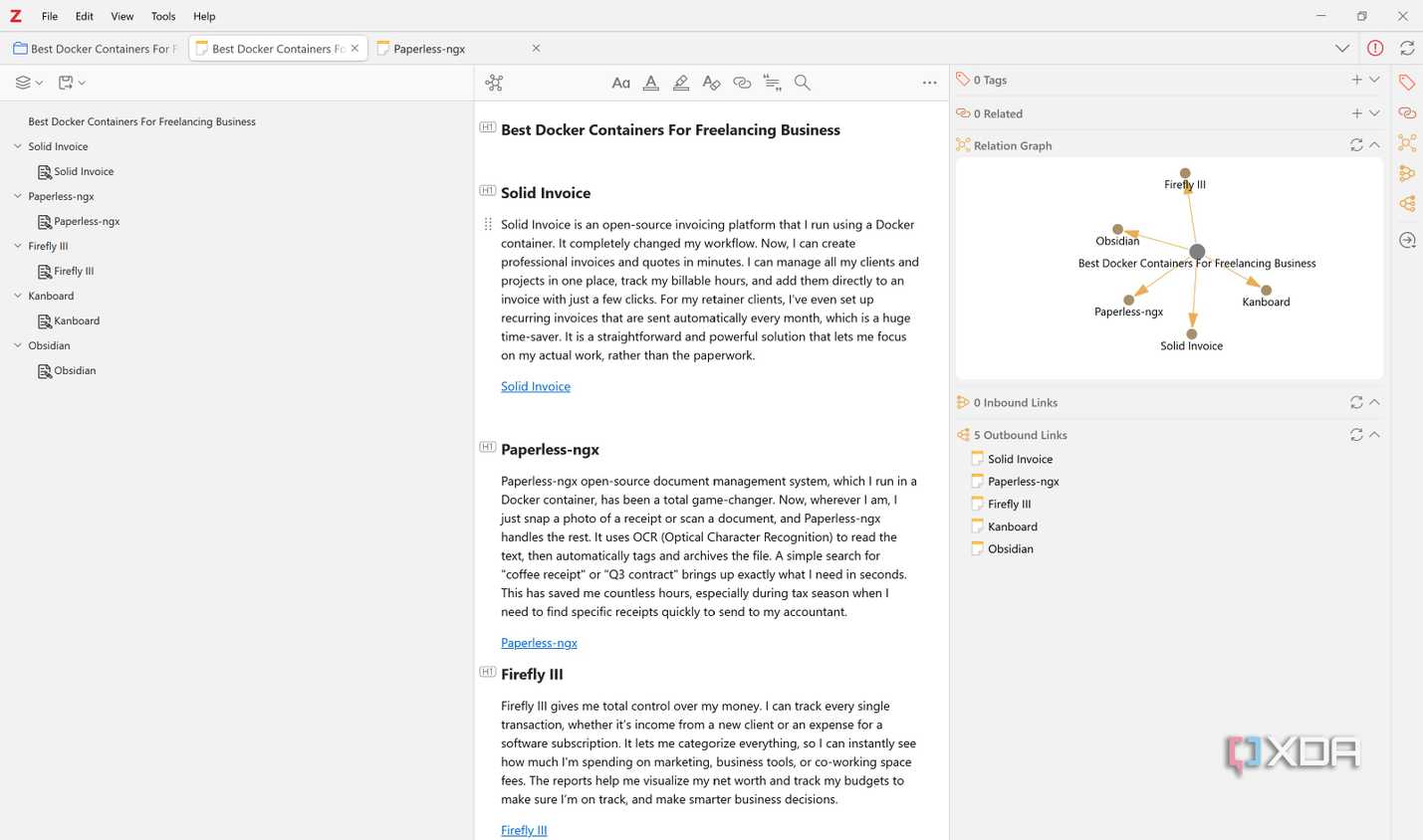Open the Tools menu
The width and height of the screenshot is (1423, 840).
tap(163, 16)
